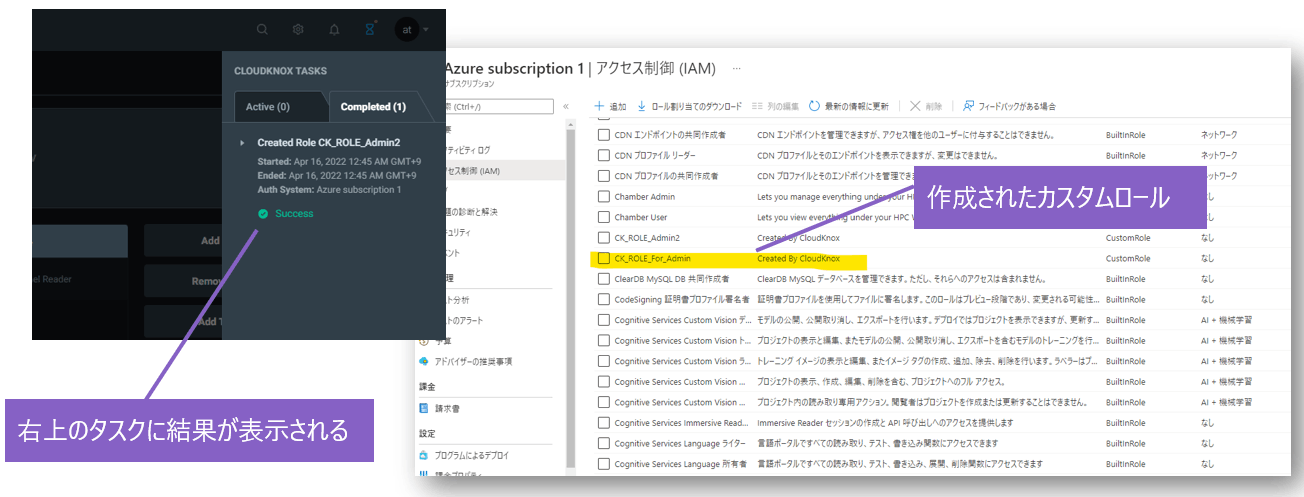Click the CLOUDKNOX TASKS panel heading
Image resolution: width=1304 pixels, height=497 pixels.
pos(281,71)
